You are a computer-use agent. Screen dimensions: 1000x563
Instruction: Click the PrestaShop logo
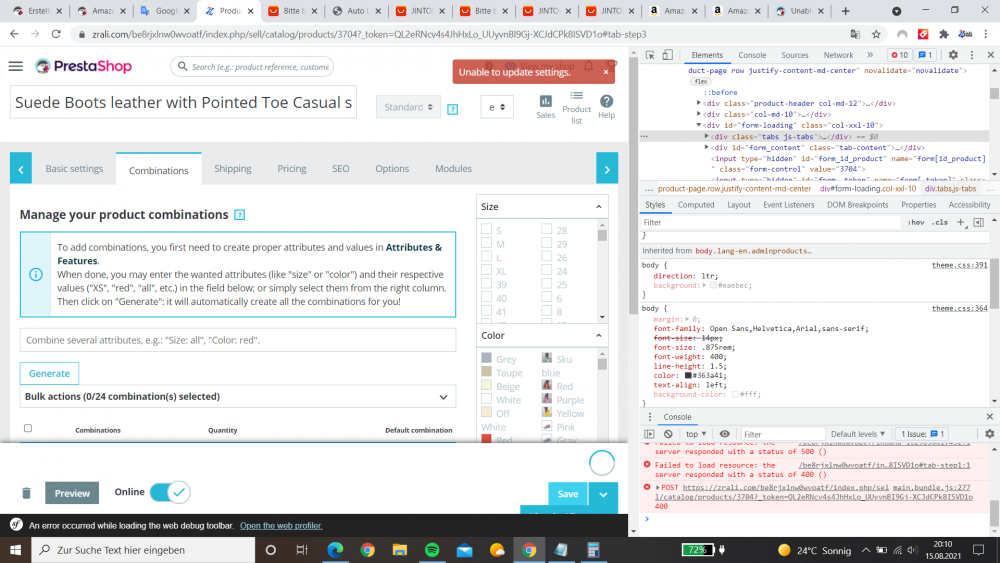(84, 66)
